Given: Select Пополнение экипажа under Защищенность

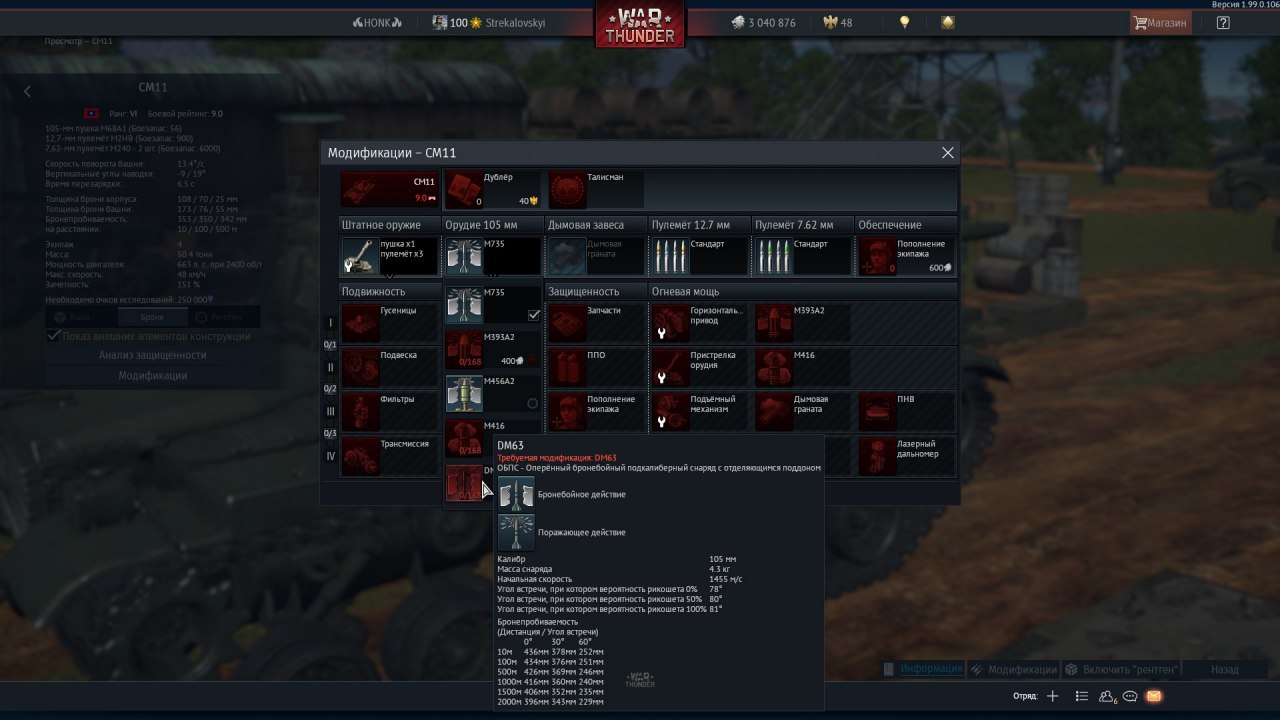Looking at the screenshot, I should 596,411.
